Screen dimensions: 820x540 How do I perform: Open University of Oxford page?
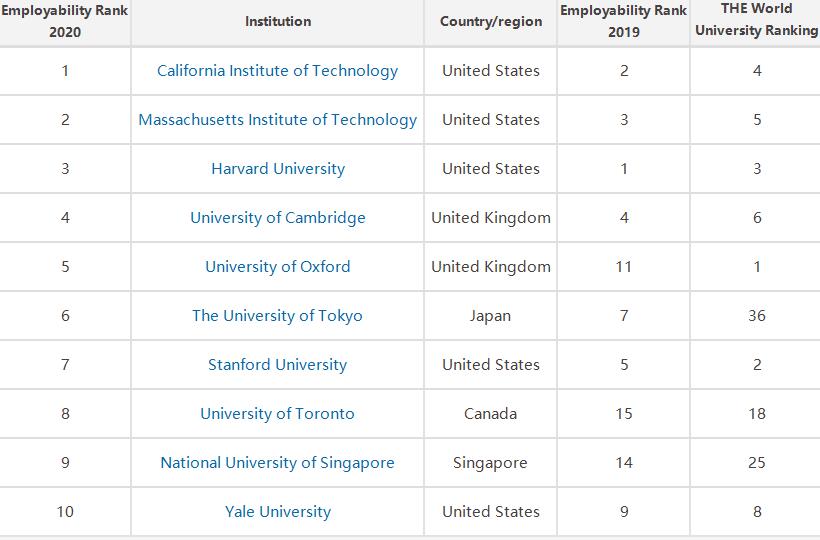[x=277, y=267]
